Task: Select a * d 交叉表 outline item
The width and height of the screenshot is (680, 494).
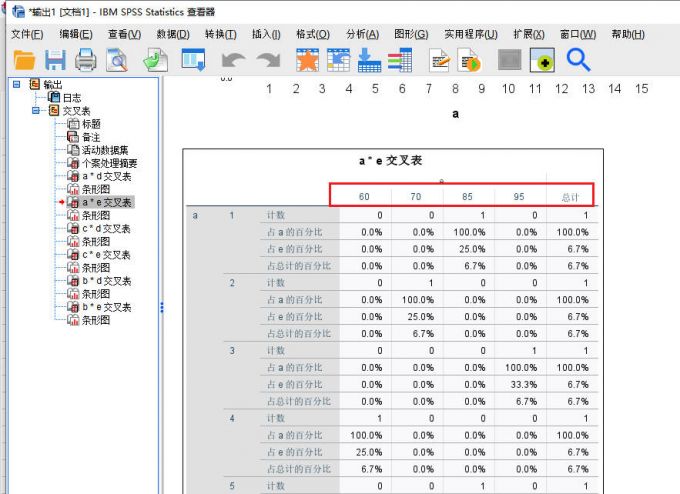Action: pyautogui.click(x=107, y=176)
